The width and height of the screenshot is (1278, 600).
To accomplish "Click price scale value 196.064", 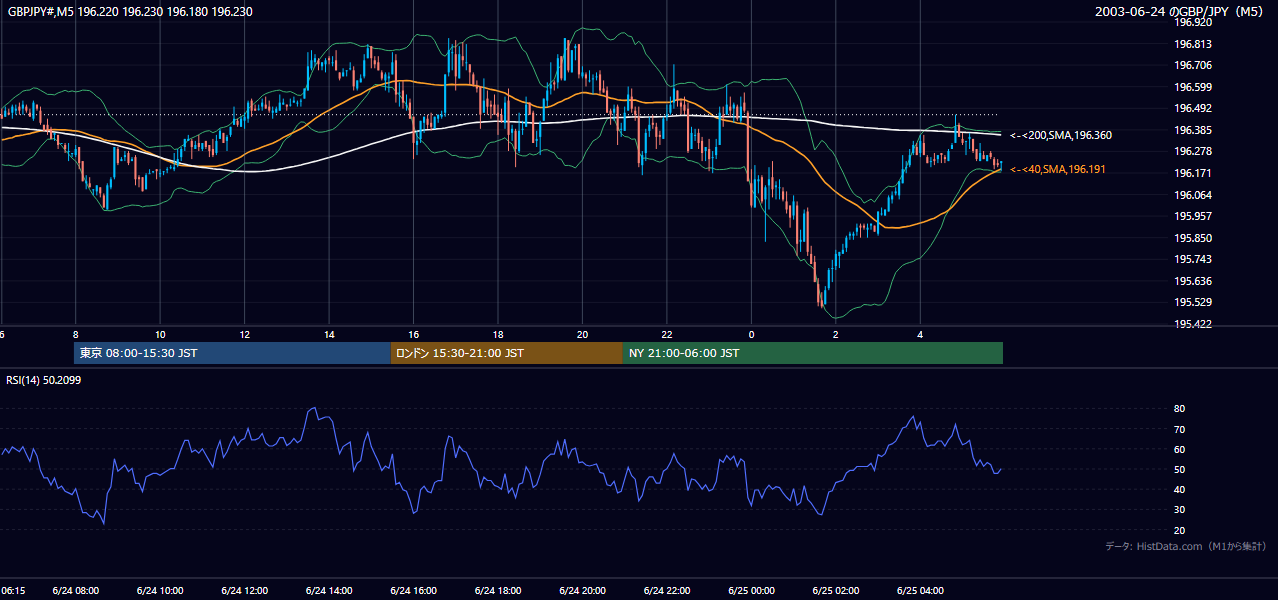I will (1193, 195).
